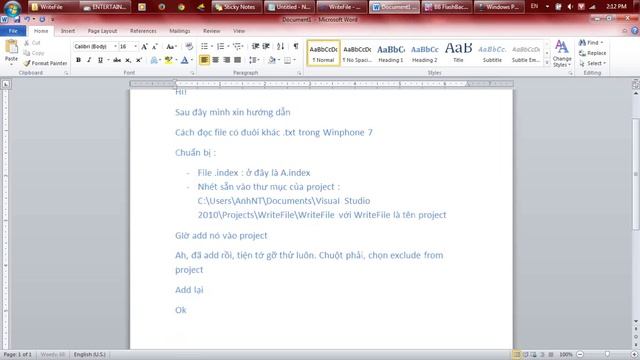The height and width of the screenshot is (360, 640).
Task: Click the tab selector at ruler corner
Action: click(6, 84)
